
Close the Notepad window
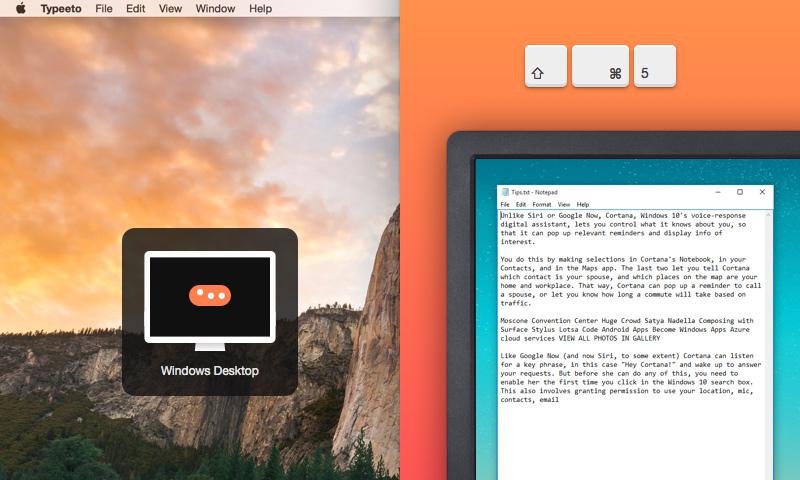point(762,192)
